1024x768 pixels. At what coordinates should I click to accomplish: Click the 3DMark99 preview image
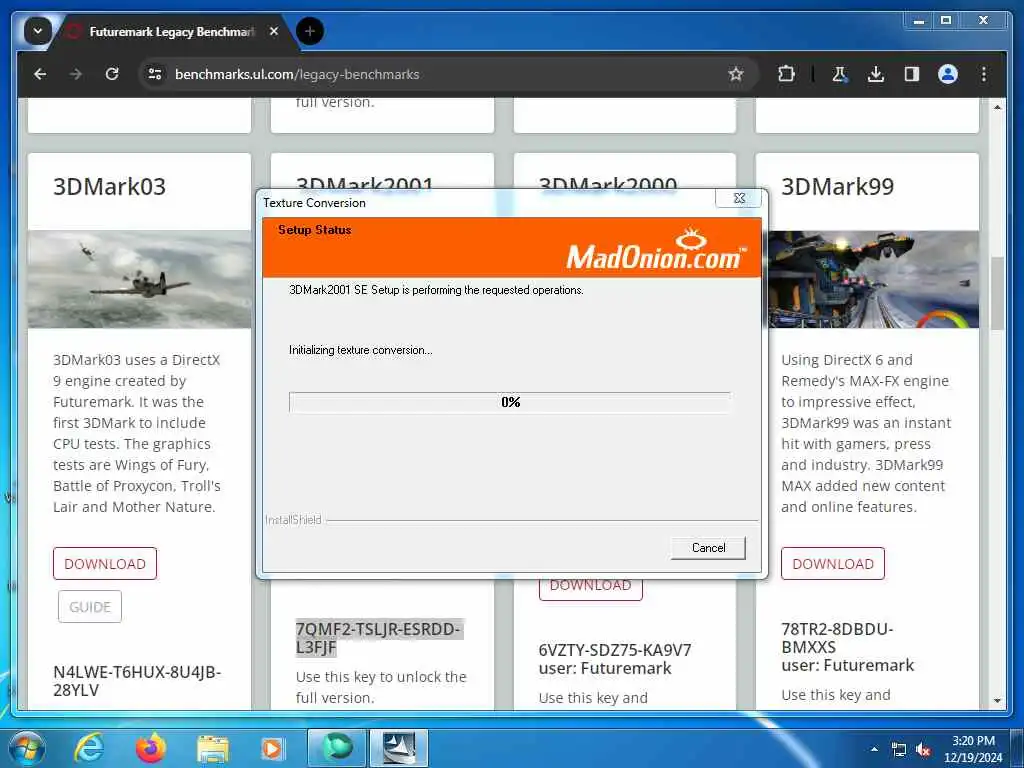(x=873, y=280)
